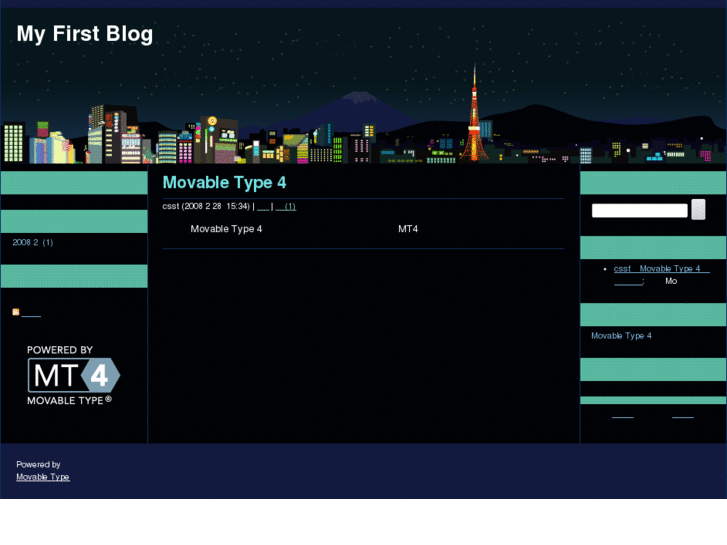
Task: Open the 2008 2 (1) archive link
Action: coord(33,242)
